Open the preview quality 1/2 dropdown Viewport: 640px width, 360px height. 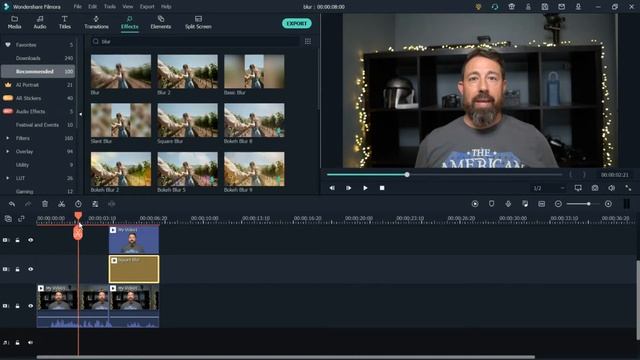(x=549, y=188)
